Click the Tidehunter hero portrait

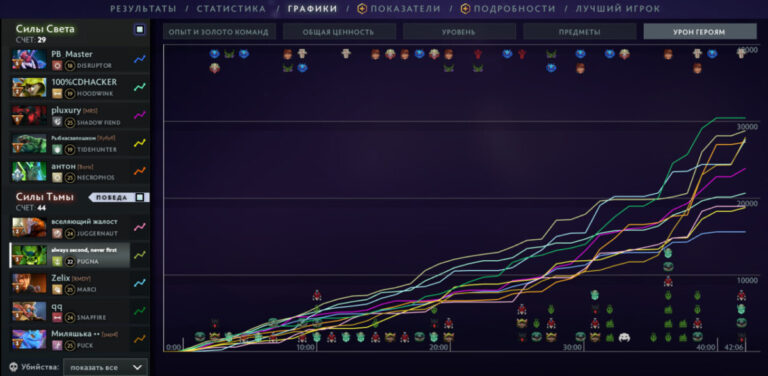pos(29,143)
